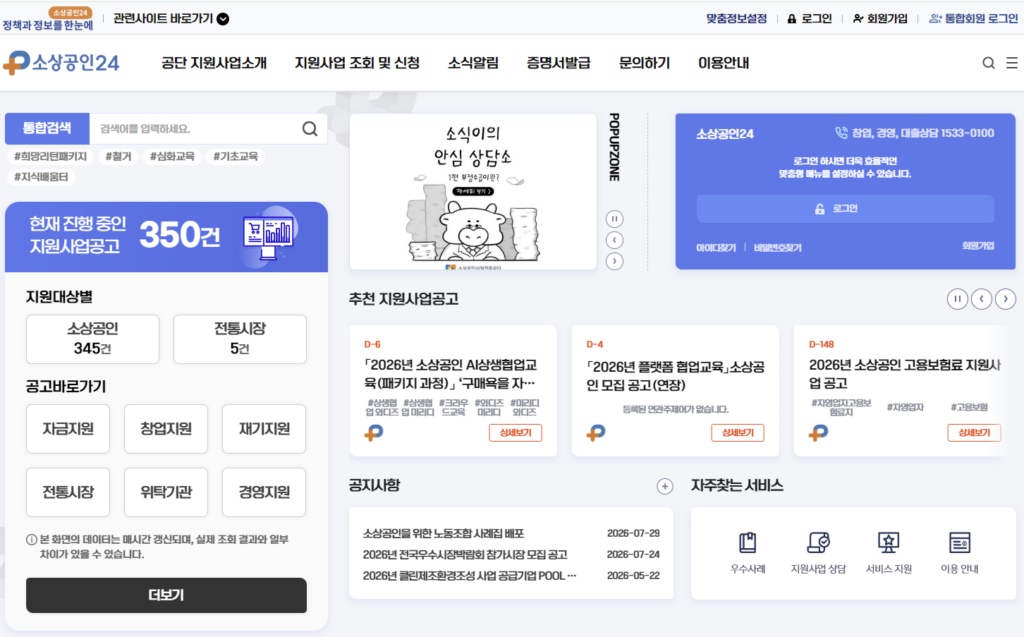
Task: Open the 소식이의 안심 상담소 banner
Action: pyautogui.click(x=473, y=191)
